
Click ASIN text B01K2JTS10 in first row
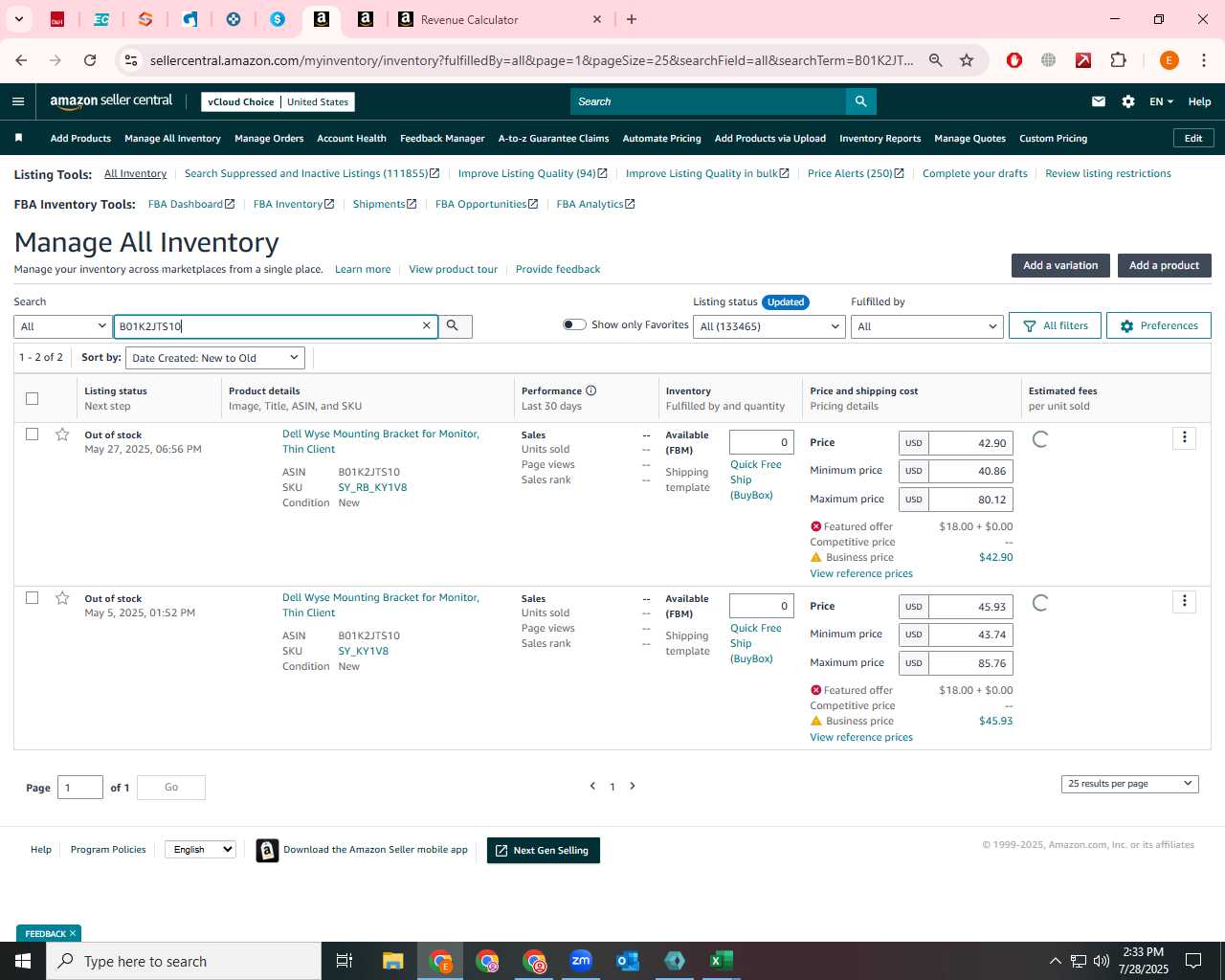coord(368,472)
